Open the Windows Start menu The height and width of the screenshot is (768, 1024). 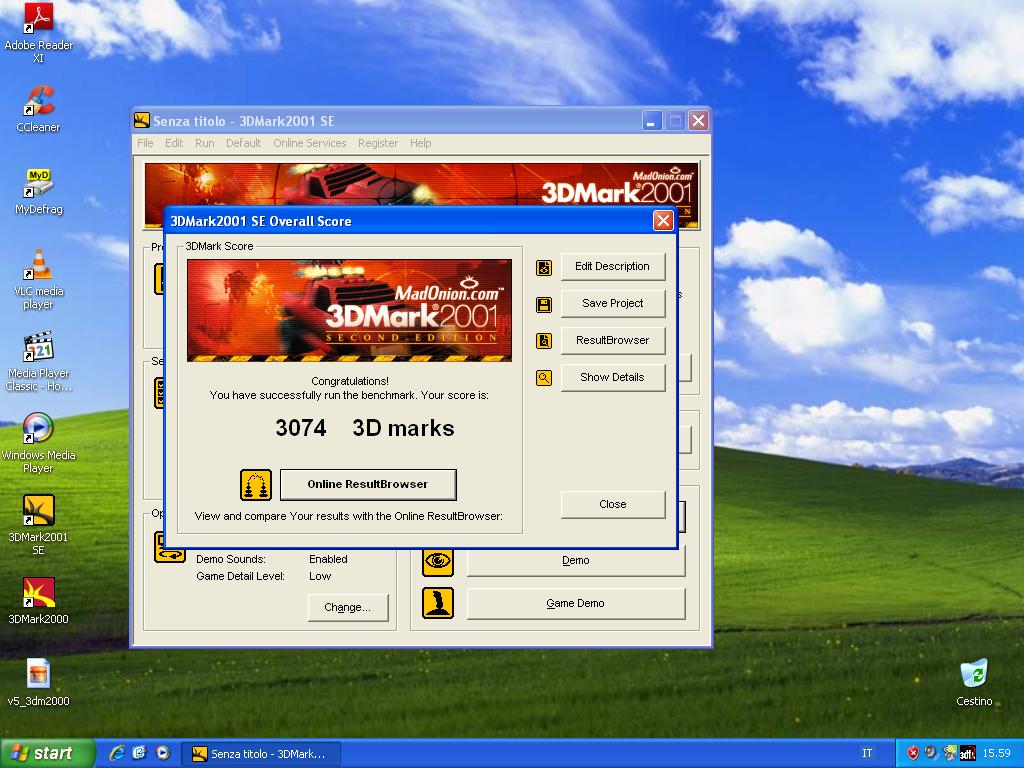click(47, 753)
